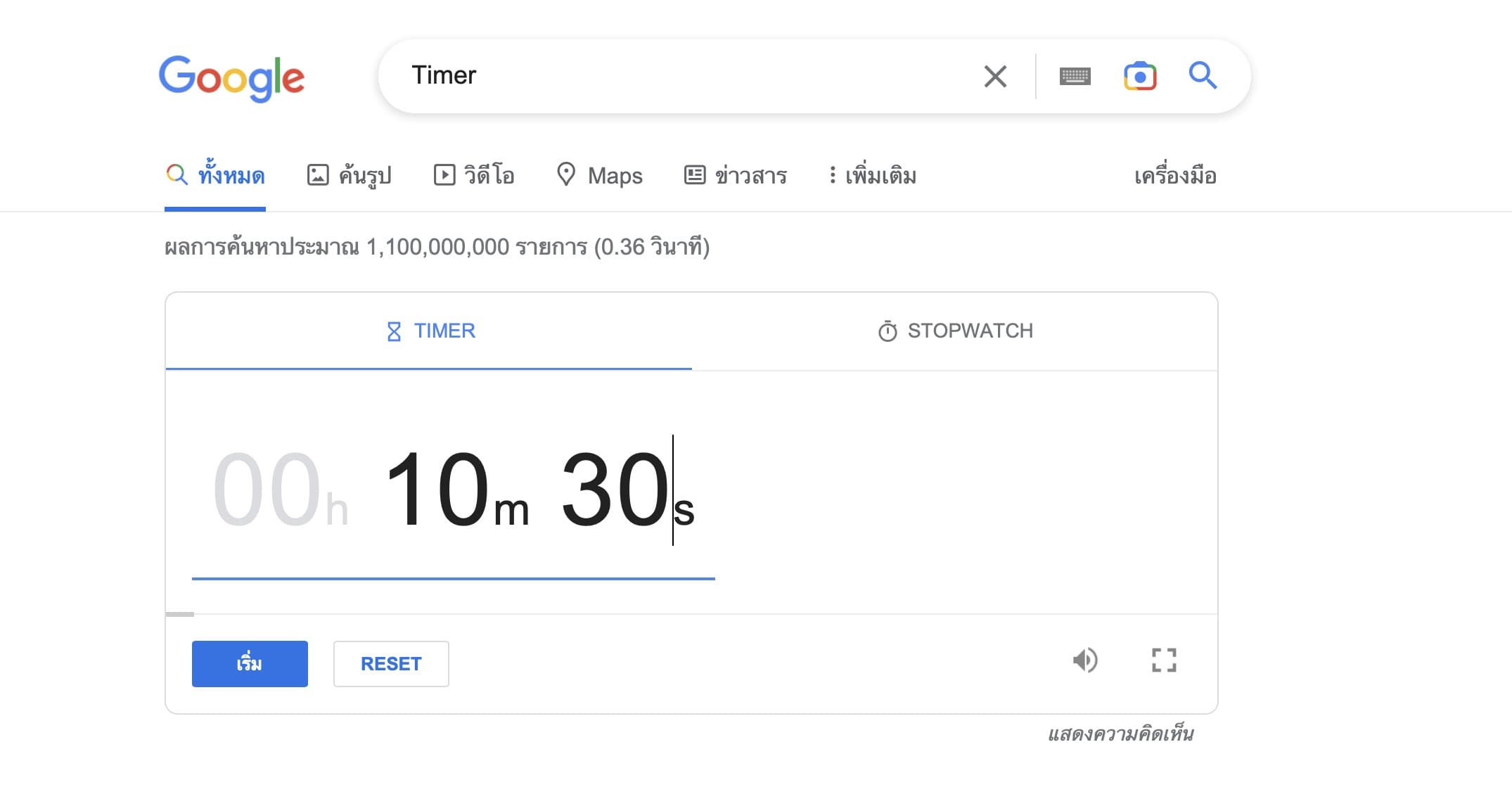Select the TIMER tab
Screen dimensions: 1512x792
(430, 331)
